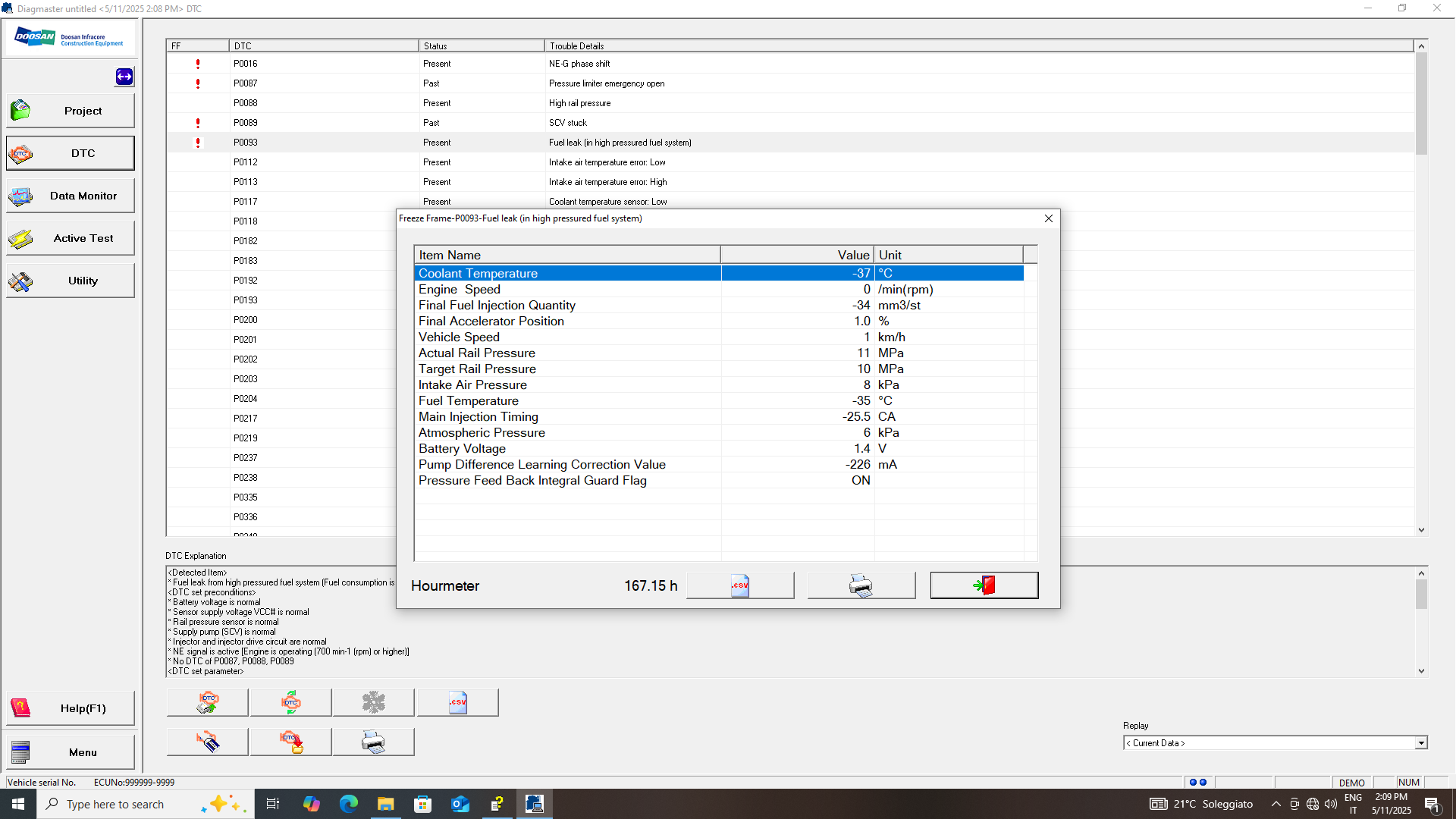
Task: Click the DTC erase (eraser) icon
Action: pos(207,742)
